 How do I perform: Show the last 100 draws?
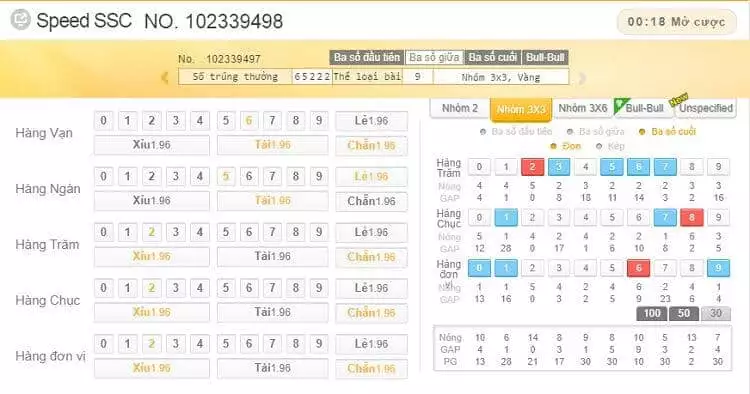[652, 313]
